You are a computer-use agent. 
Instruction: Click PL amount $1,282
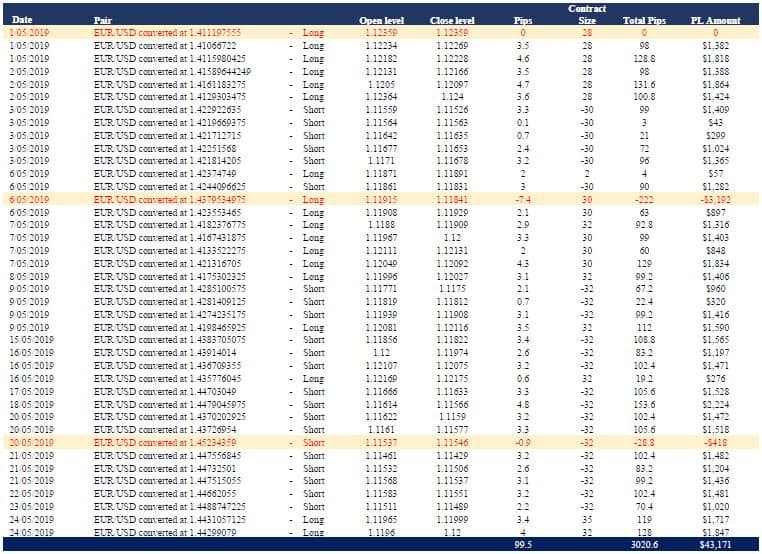715,187
